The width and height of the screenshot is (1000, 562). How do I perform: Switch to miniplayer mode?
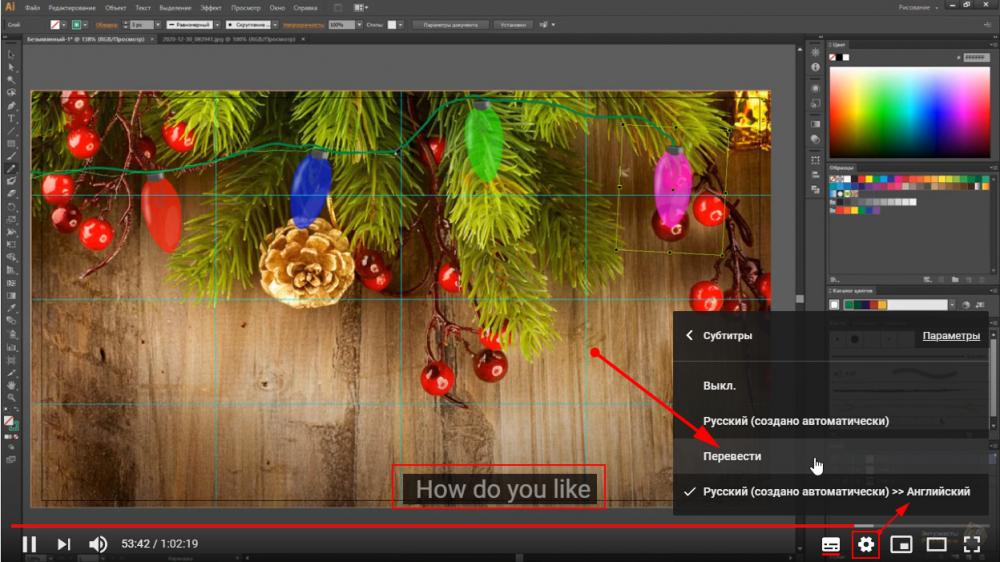[901, 545]
